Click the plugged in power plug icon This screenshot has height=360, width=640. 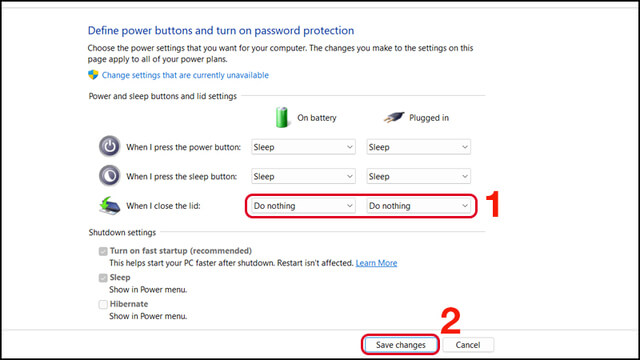click(x=394, y=118)
